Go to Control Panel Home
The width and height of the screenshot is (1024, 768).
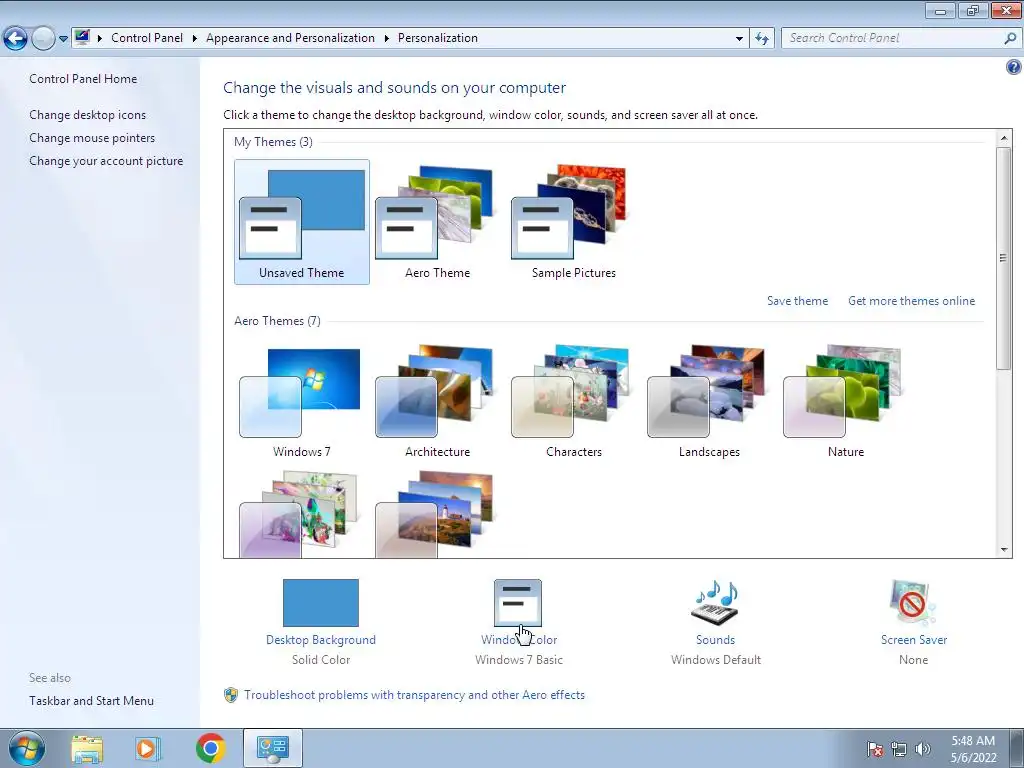pos(83,79)
